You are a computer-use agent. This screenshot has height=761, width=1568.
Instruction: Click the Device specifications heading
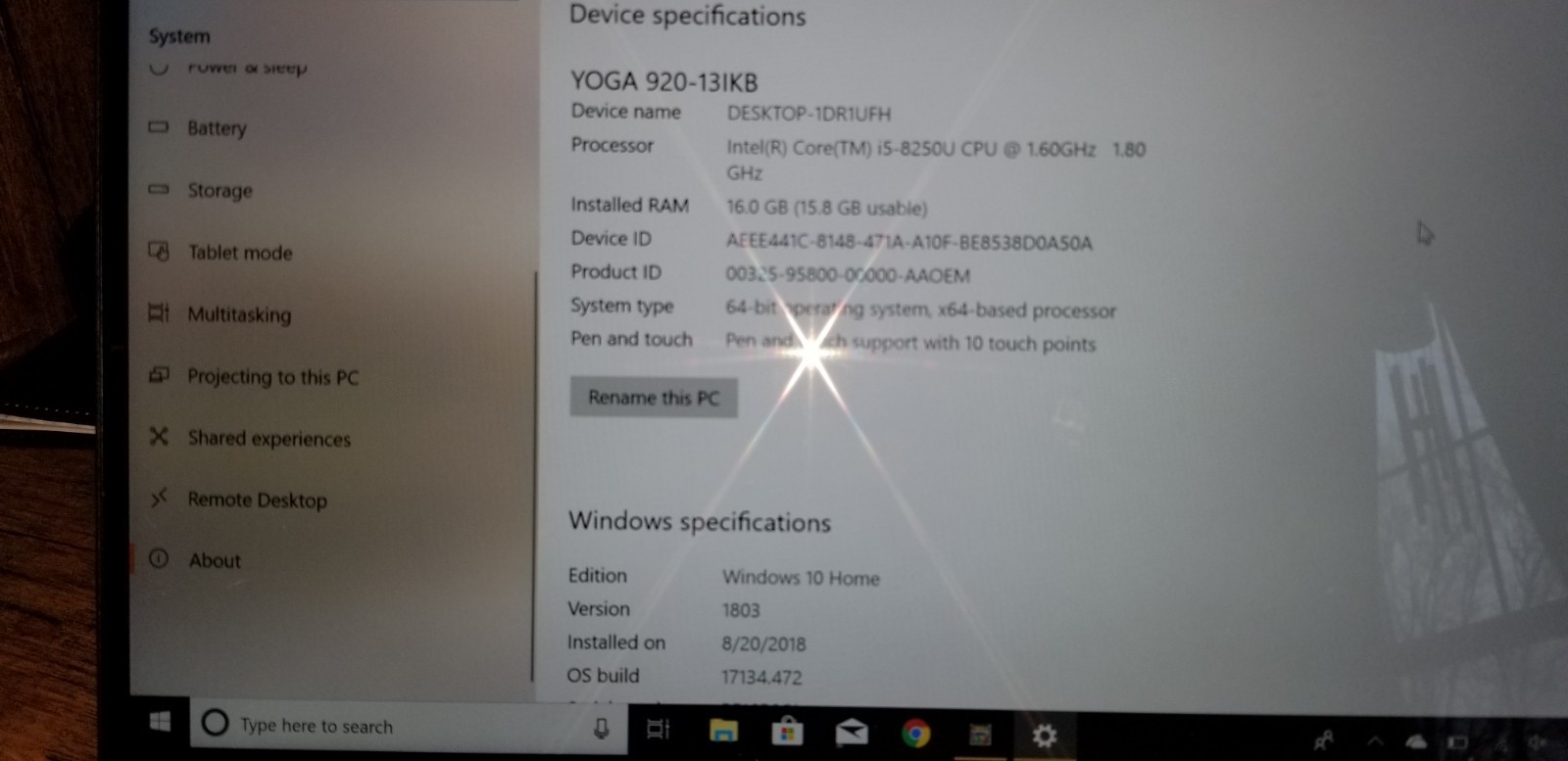pyautogui.click(x=688, y=16)
